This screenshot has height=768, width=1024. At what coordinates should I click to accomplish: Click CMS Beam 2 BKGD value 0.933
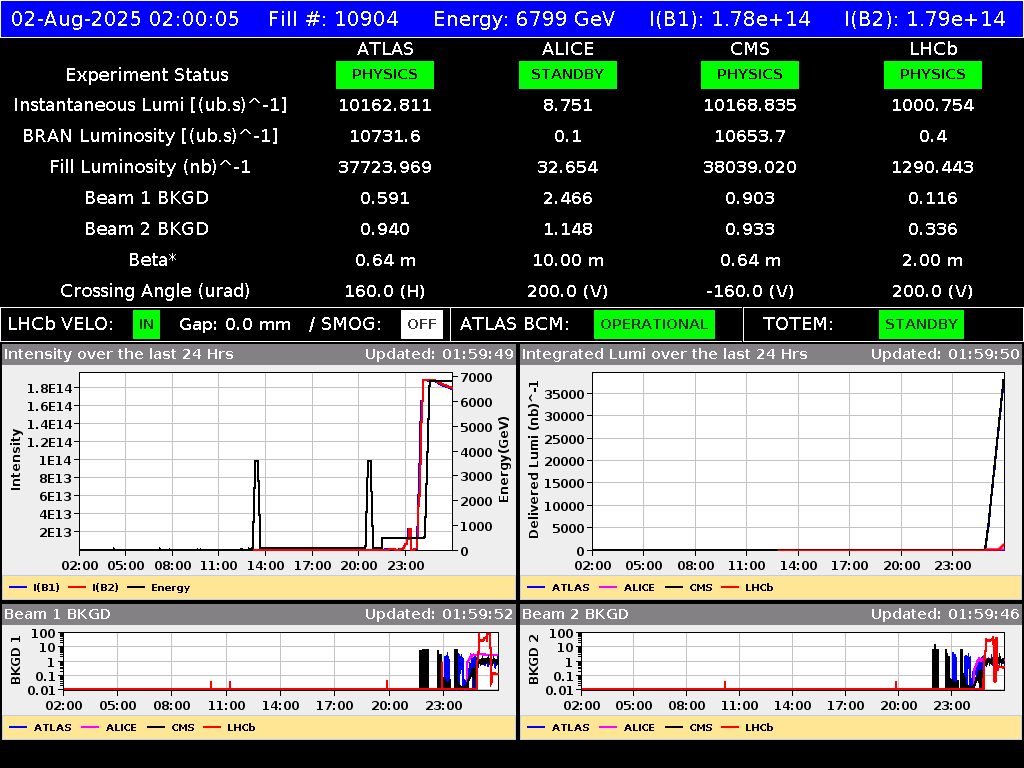point(750,229)
